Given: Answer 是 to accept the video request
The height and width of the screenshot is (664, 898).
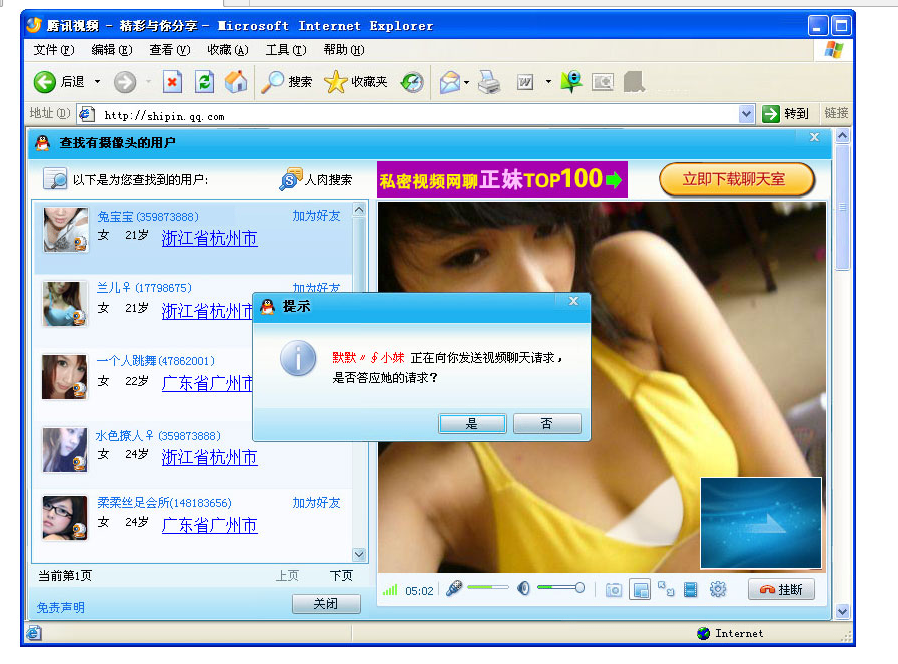Looking at the screenshot, I should [471, 423].
